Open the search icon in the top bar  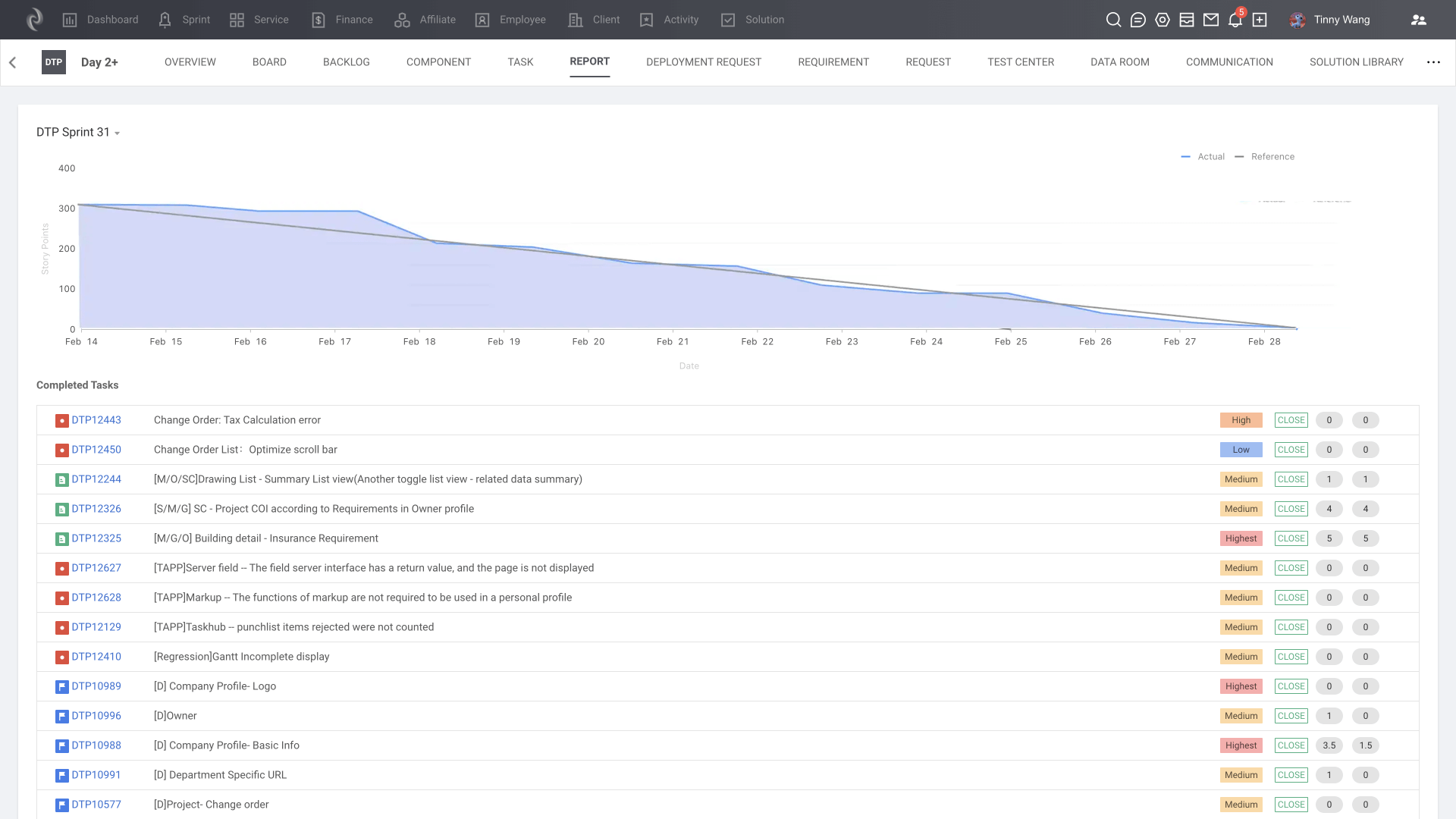(1113, 20)
